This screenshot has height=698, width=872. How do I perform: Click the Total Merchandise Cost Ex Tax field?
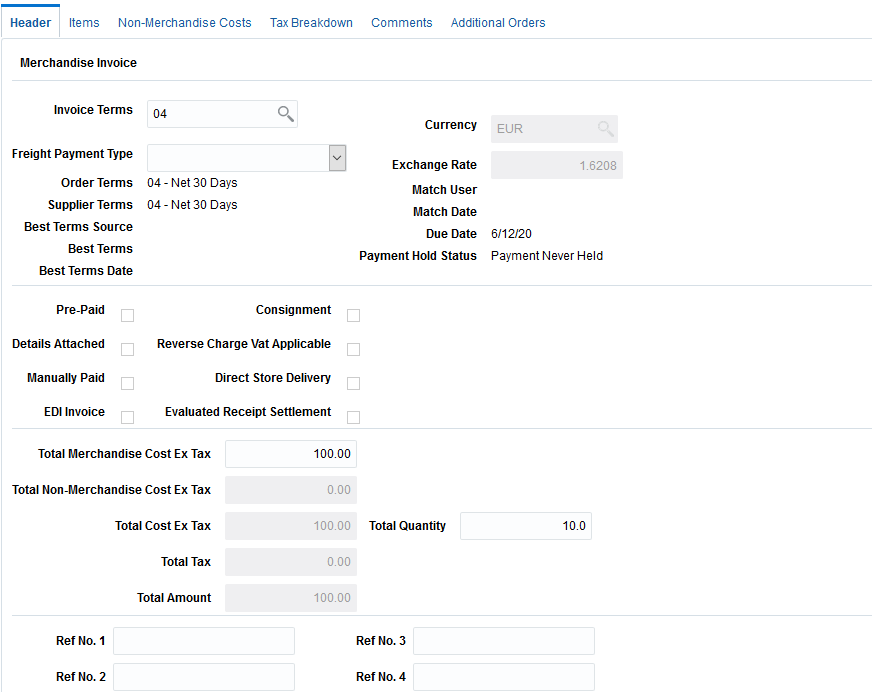(290, 453)
